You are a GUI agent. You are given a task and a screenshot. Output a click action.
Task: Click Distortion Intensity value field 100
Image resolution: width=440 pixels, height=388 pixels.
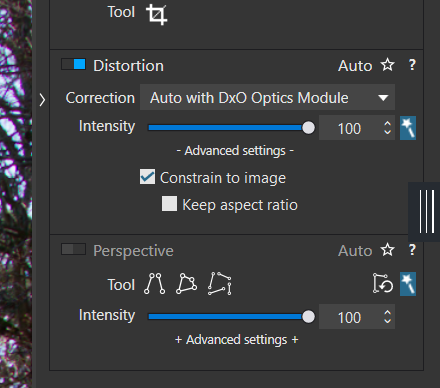tap(349, 128)
